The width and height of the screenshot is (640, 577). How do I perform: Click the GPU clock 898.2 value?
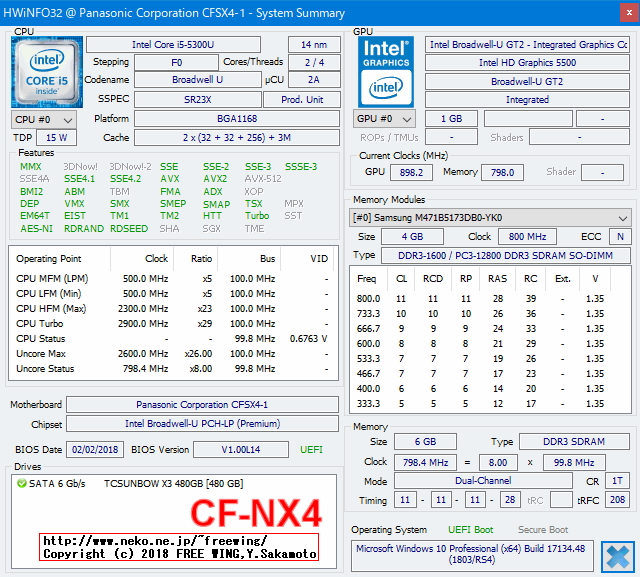411,172
